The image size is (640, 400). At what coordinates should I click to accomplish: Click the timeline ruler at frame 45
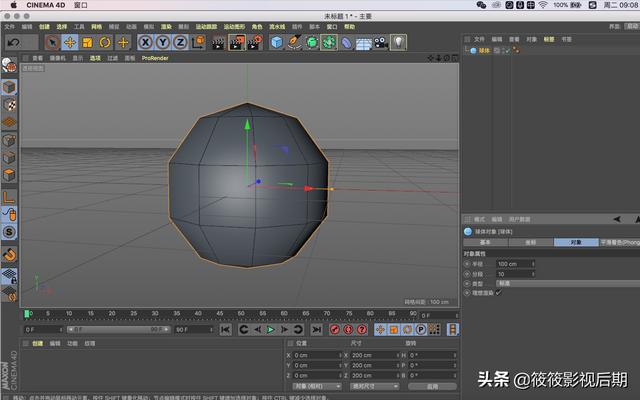click(220, 313)
